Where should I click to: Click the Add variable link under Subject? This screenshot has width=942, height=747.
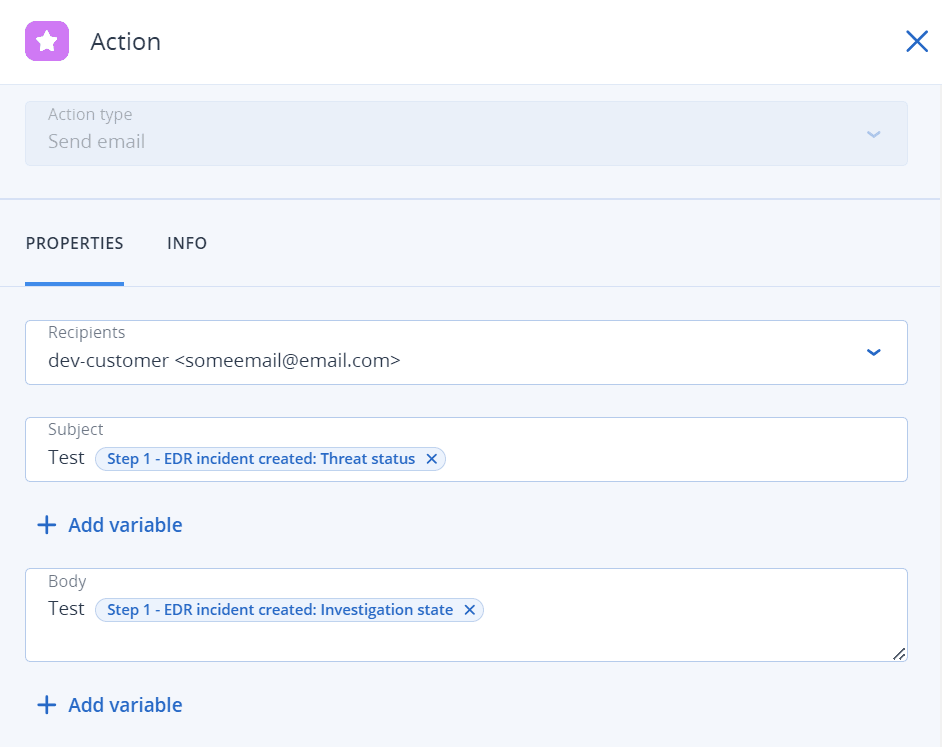coord(125,525)
